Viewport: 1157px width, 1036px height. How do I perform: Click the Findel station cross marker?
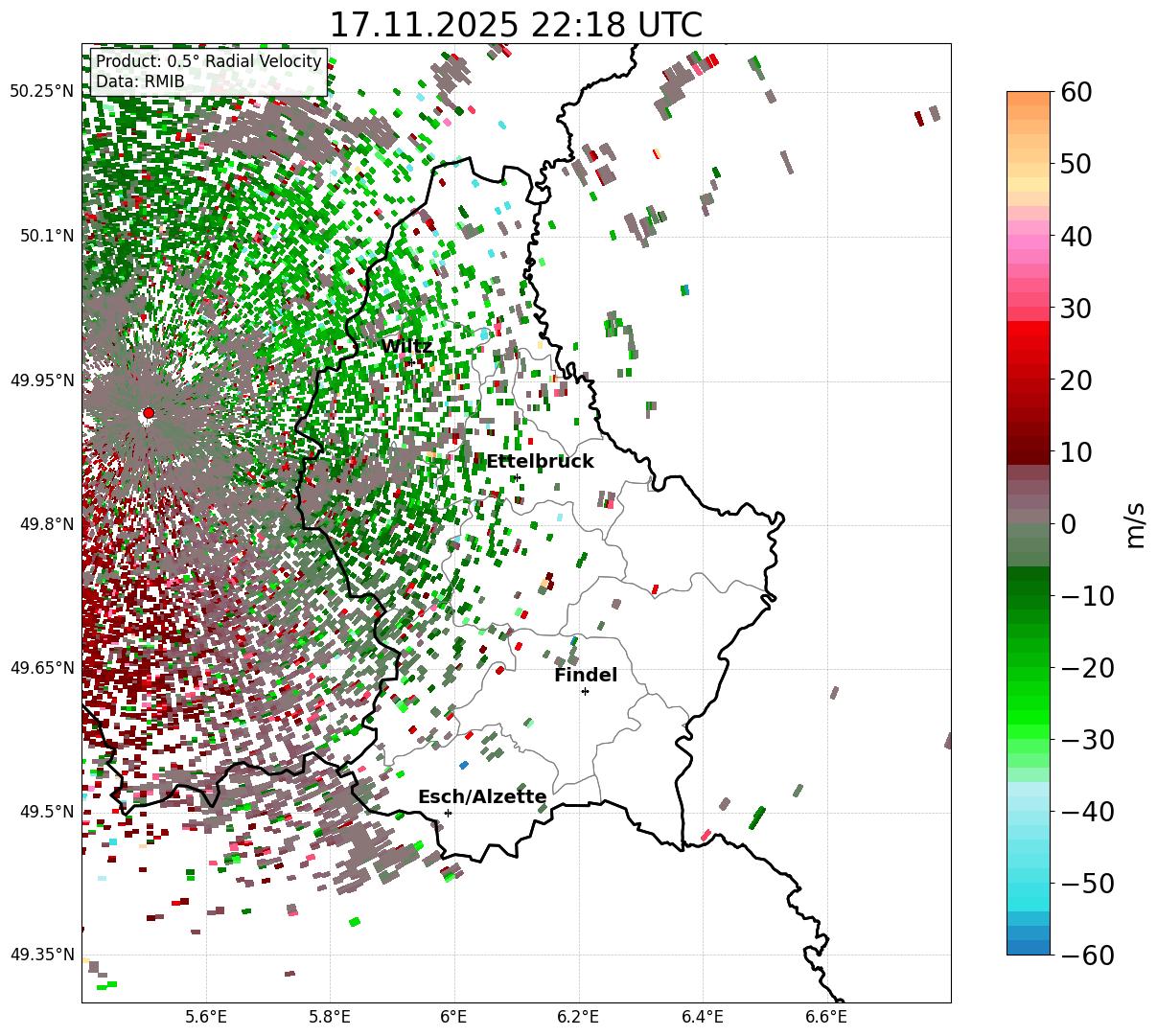[585, 691]
